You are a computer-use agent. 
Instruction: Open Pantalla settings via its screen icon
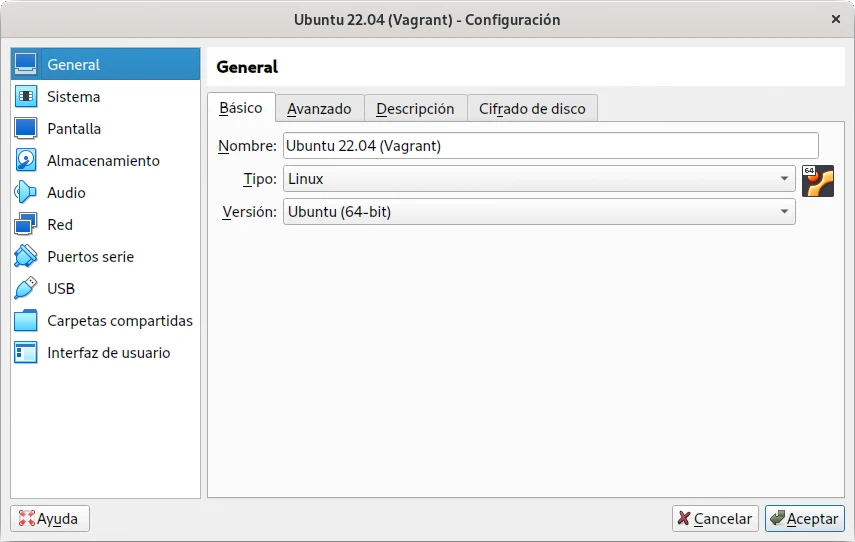tap(26, 129)
